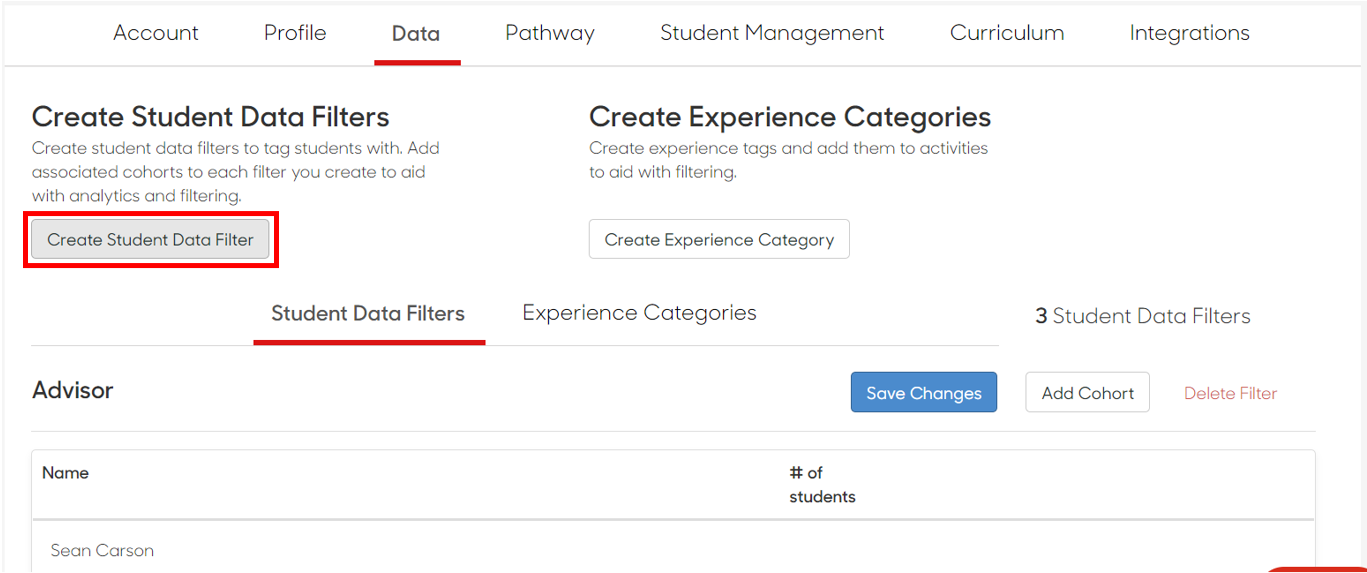
Task: Open the Account tab
Action: click(x=156, y=33)
